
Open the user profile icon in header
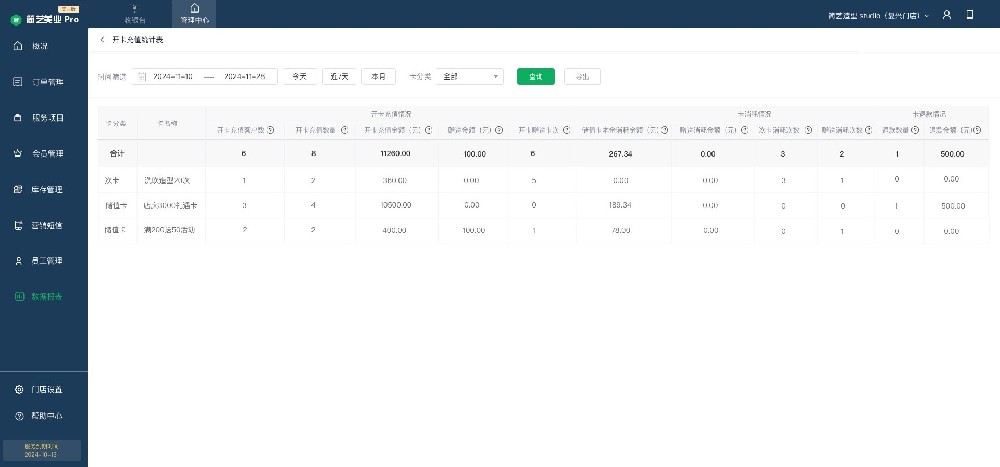tap(946, 15)
